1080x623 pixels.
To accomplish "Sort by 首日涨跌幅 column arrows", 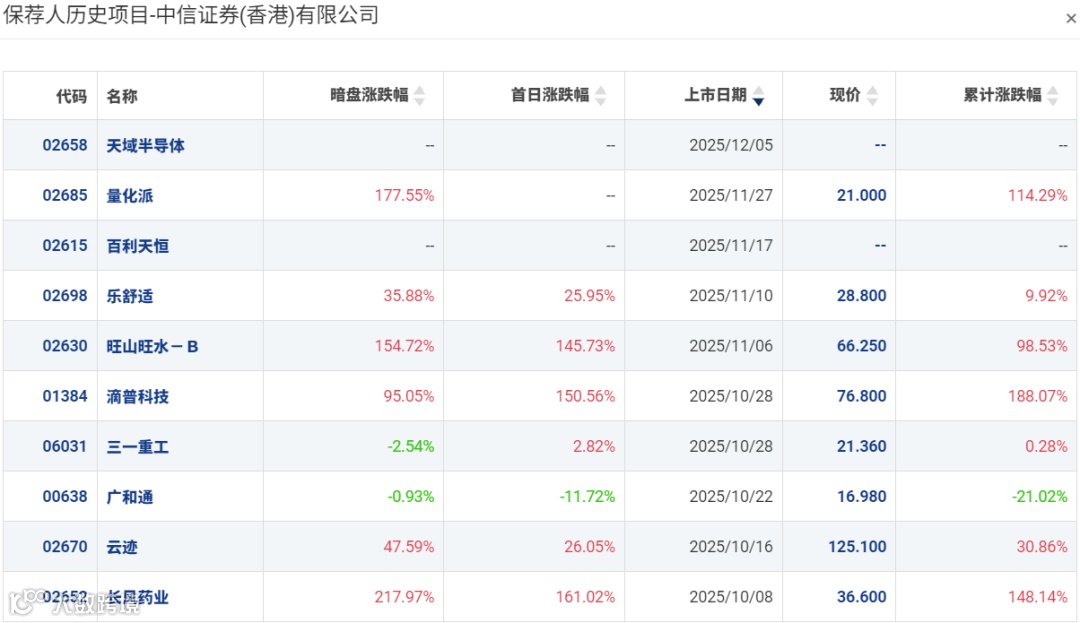I will 601,96.
